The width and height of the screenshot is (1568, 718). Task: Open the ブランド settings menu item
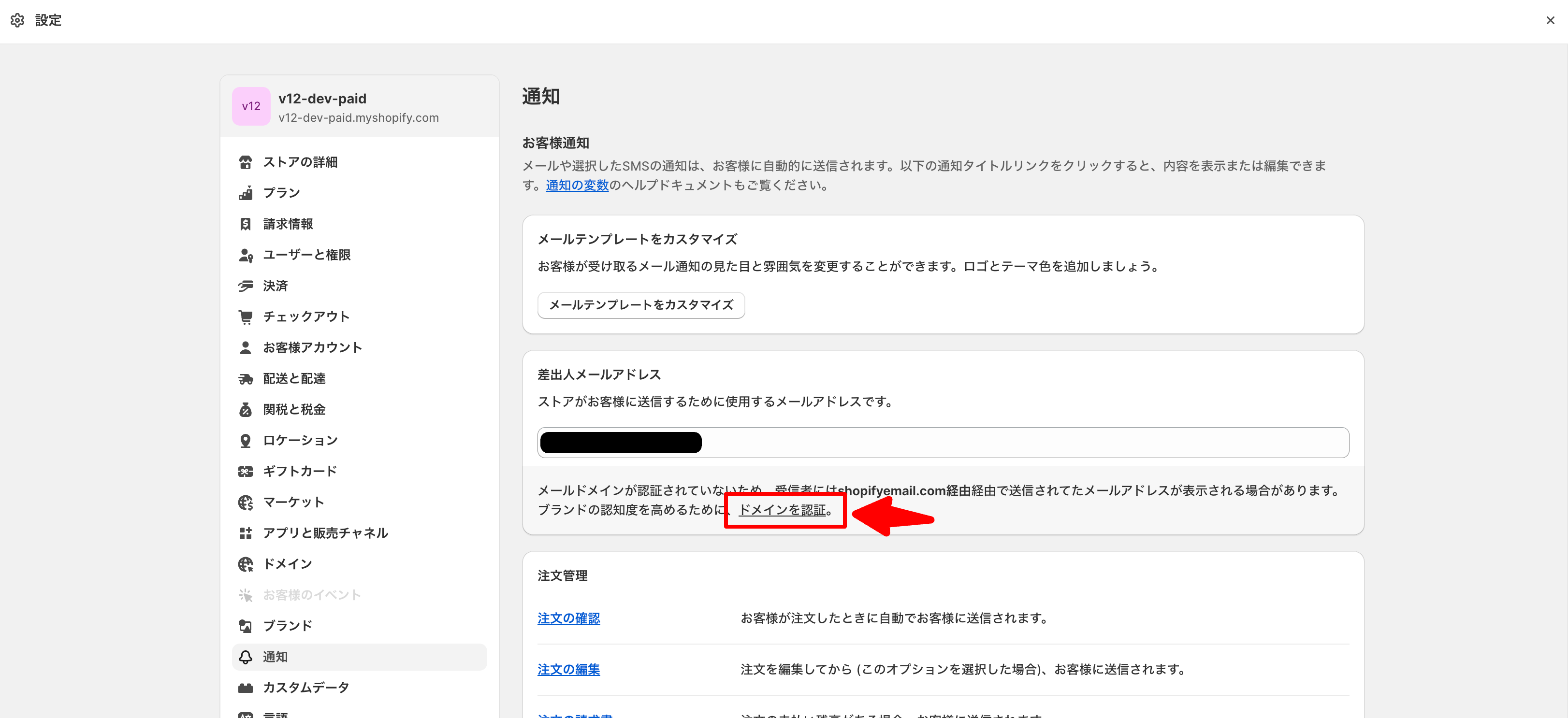pos(287,626)
